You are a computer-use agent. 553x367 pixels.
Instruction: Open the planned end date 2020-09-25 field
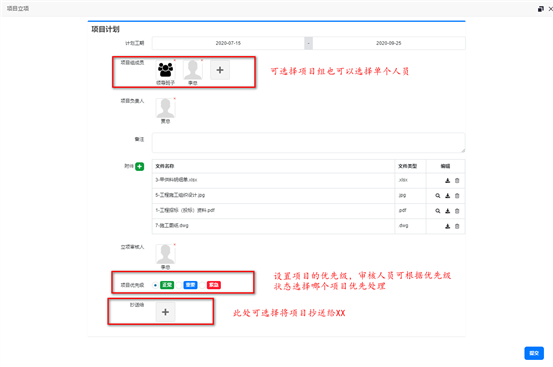(x=389, y=43)
